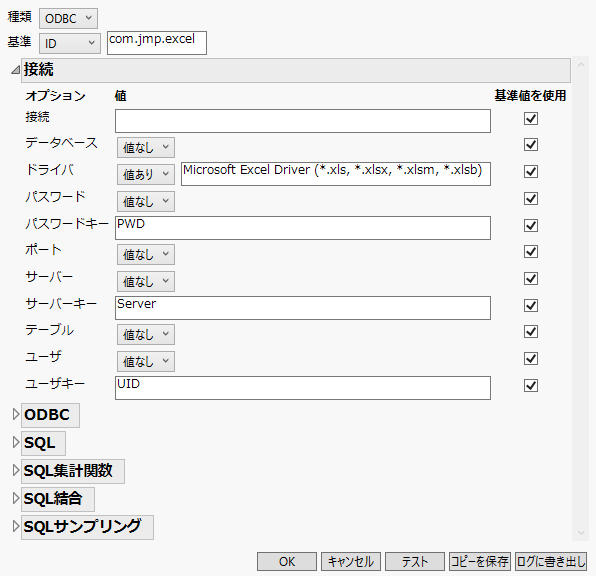
Task: Click the ログに書き出し button
Action: 551,562
